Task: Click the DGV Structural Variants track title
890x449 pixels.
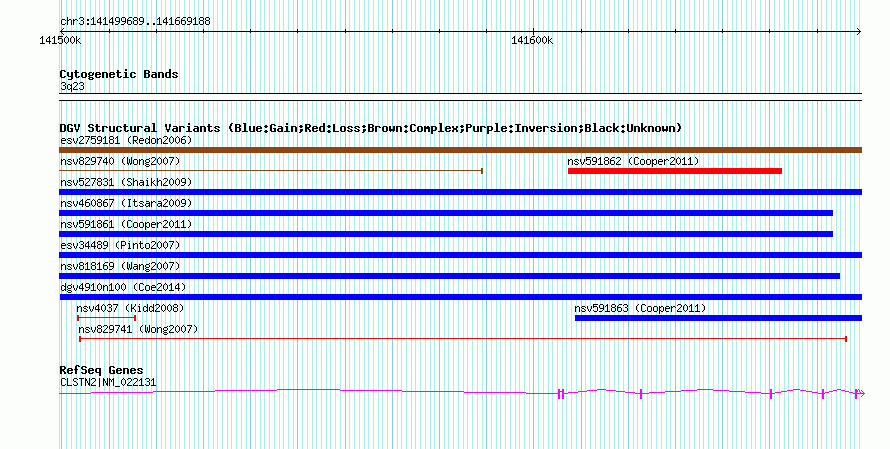Action: point(370,128)
